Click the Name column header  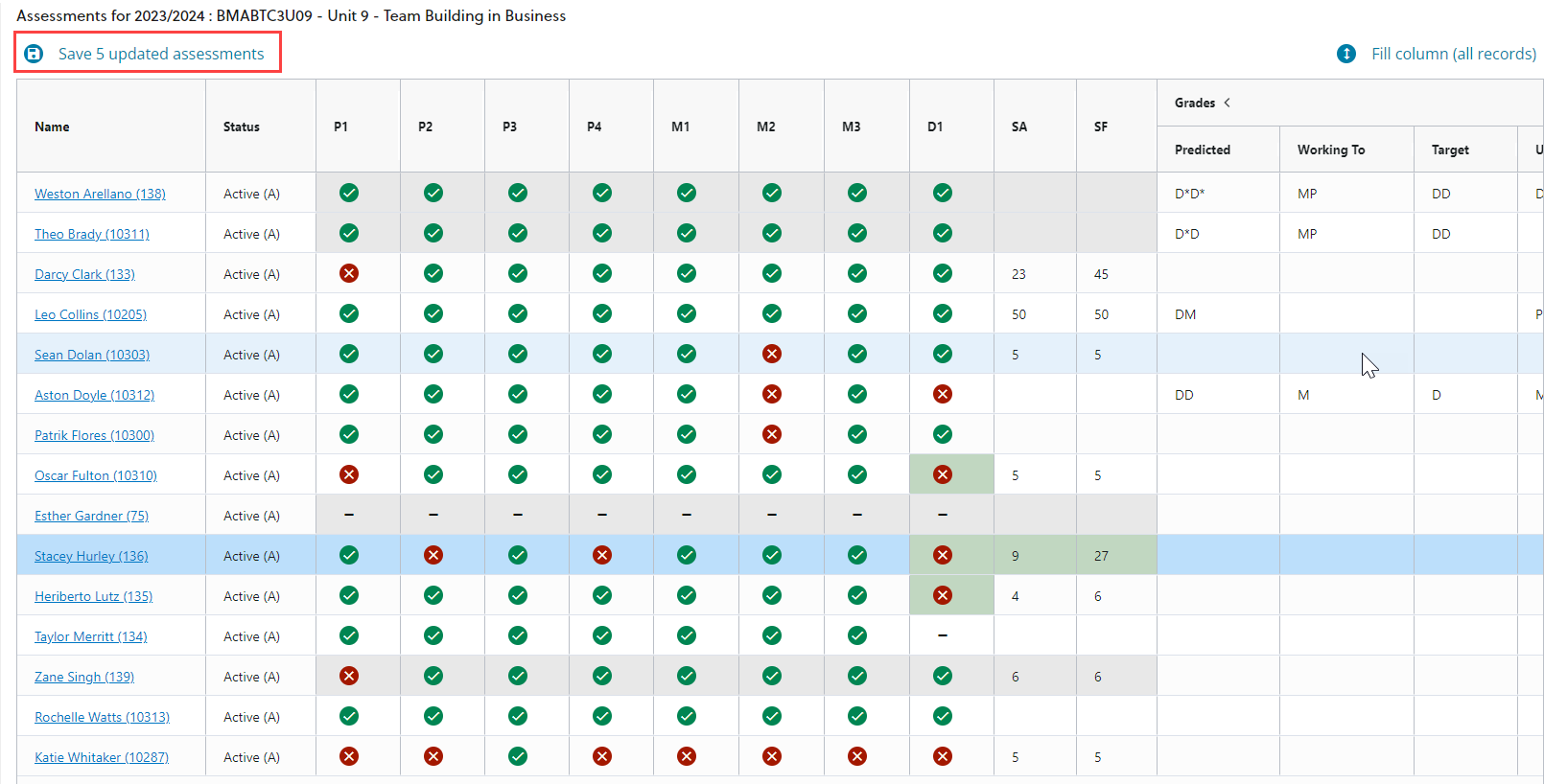pos(53,127)
